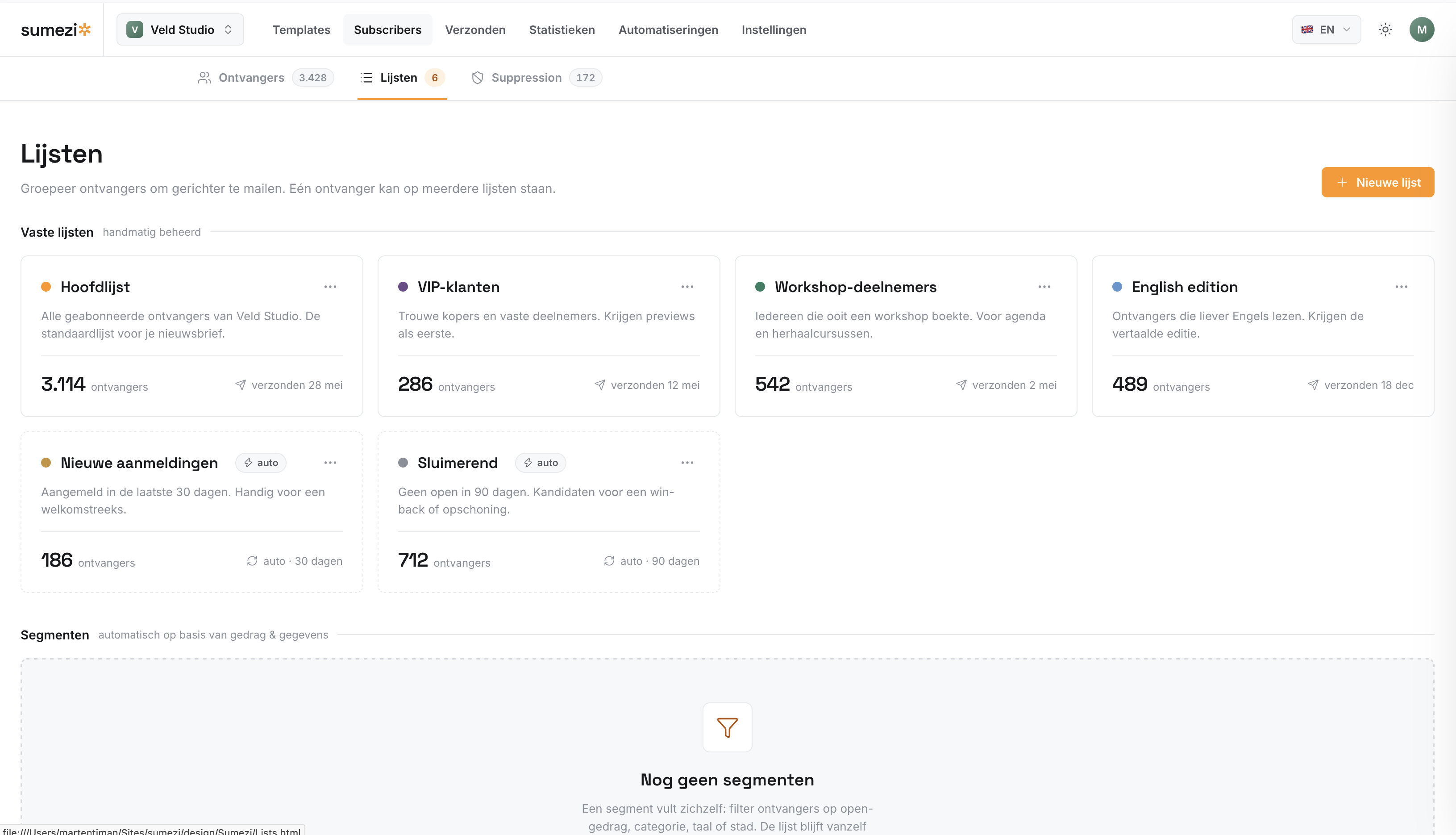
Task: Select the Subscribers menu item
Action: point(387,30)
